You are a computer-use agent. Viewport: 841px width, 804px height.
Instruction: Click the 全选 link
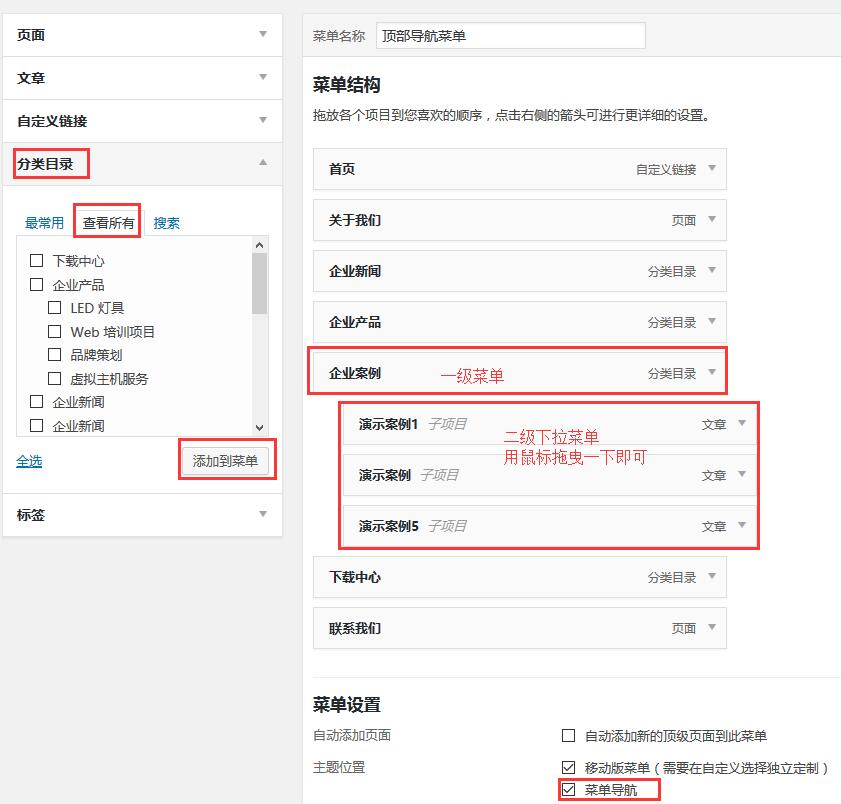29,461
